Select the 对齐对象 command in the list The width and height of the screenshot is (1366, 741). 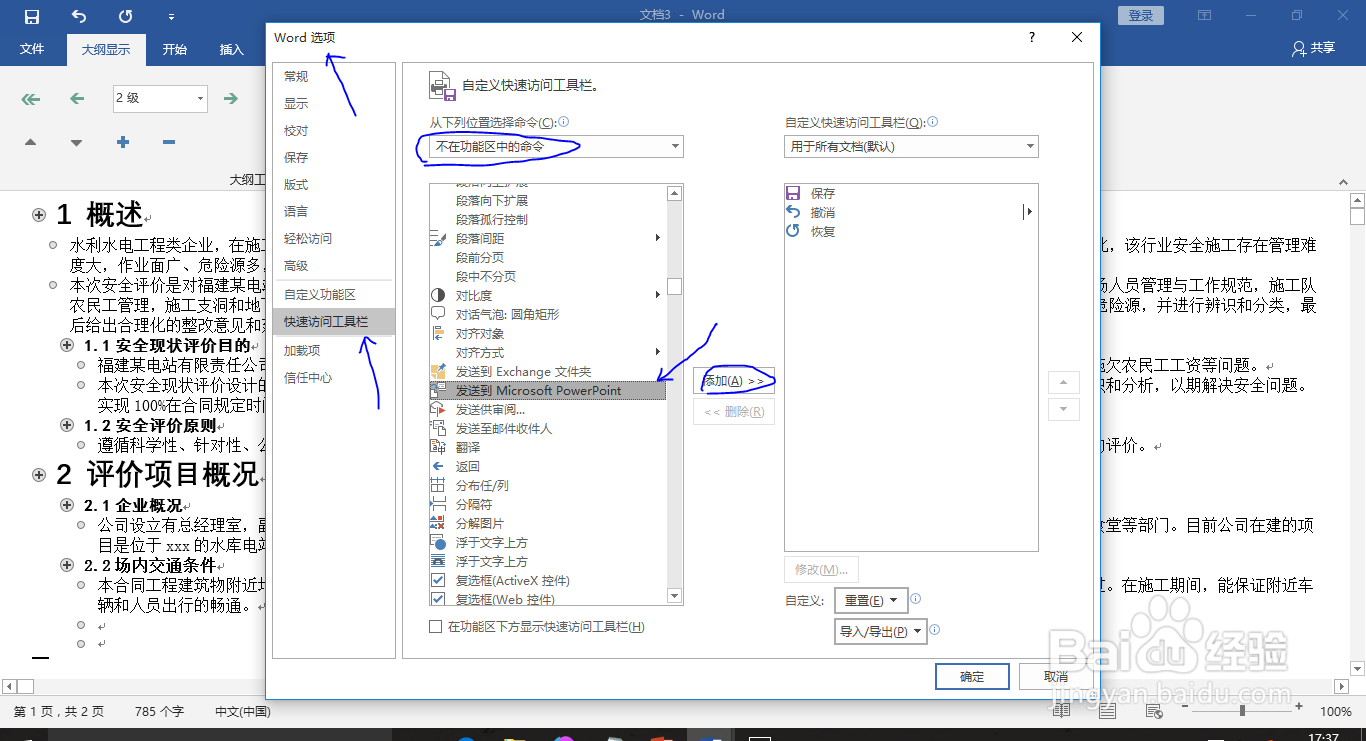point(547,333)
